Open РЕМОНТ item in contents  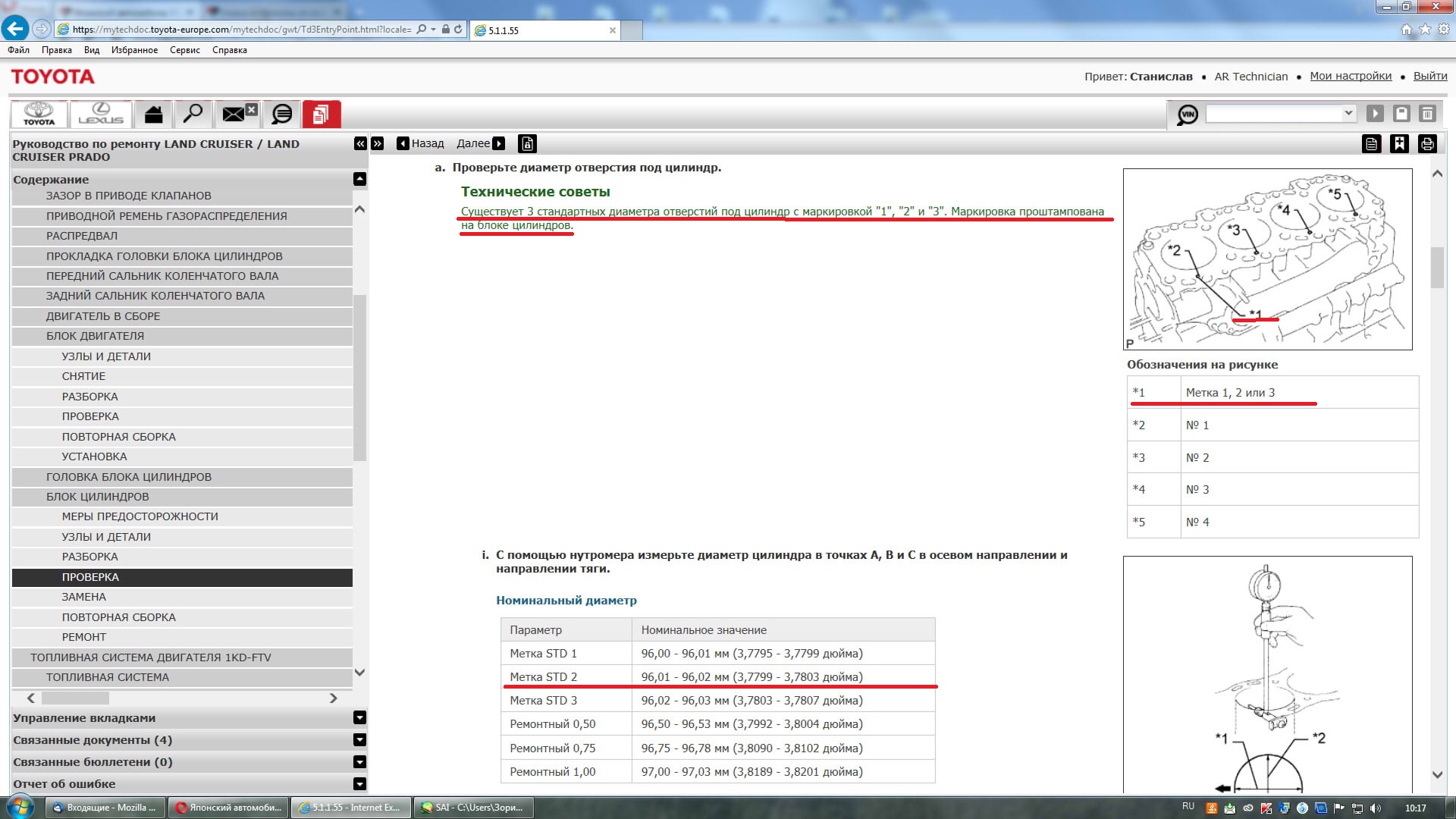(182, 637)
